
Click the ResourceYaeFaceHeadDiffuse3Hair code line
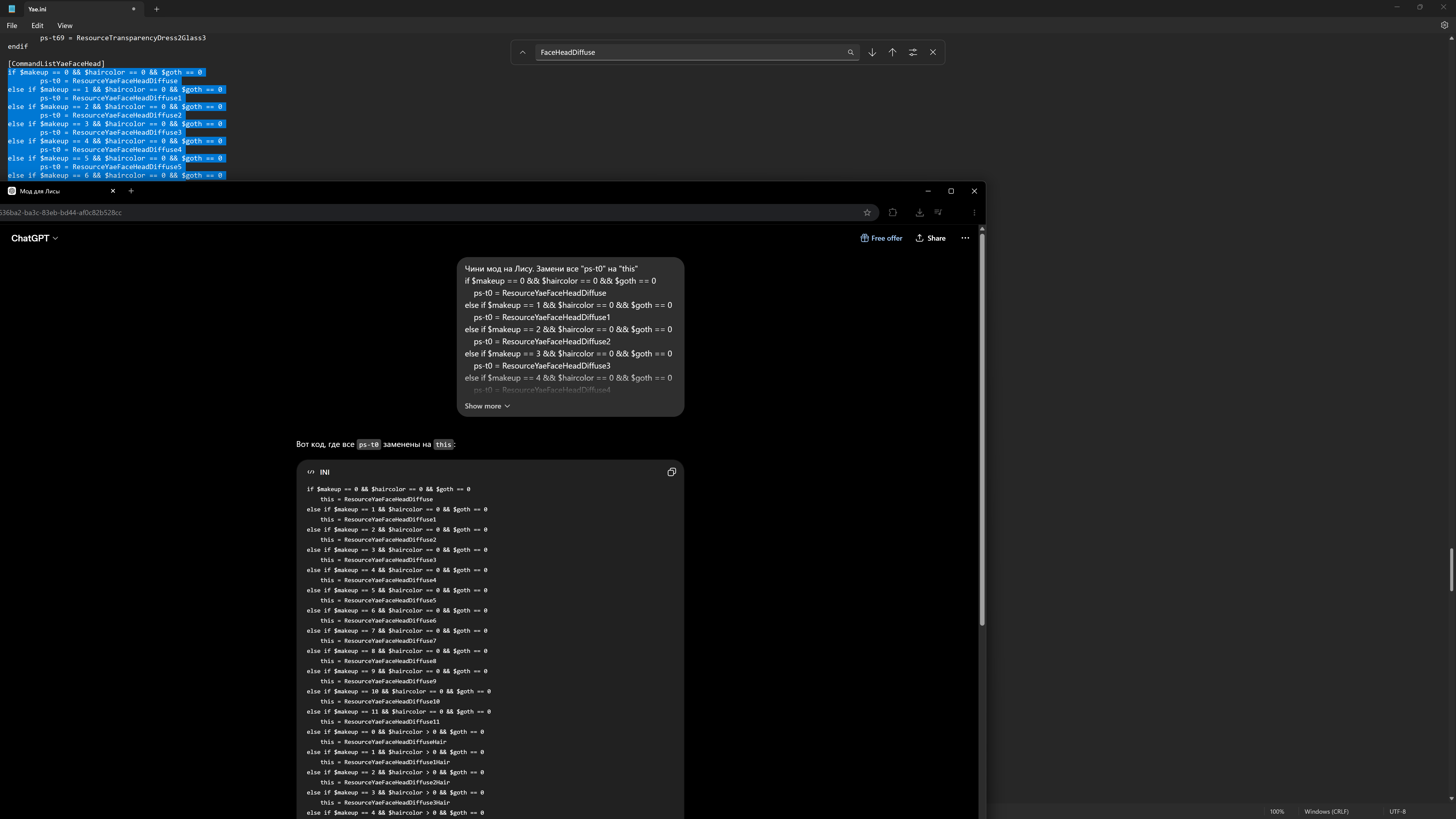click(x=385, y=803)
